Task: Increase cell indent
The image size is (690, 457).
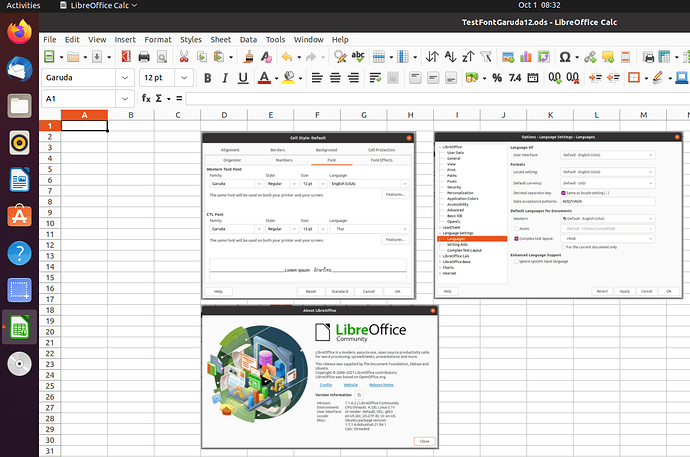Action: coord(595,78)
